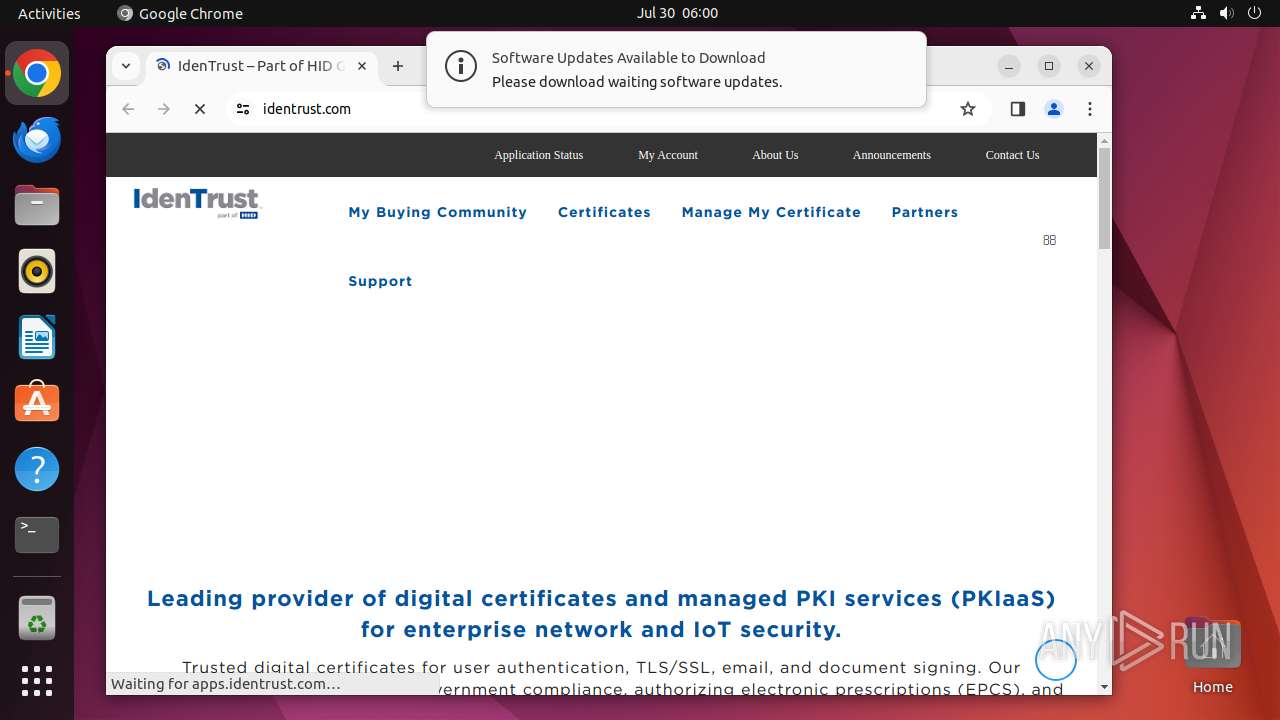Open the Contact Us page
This screenshot has width=1280, height=720.
pyautogui.click(x=1012, y=155)
